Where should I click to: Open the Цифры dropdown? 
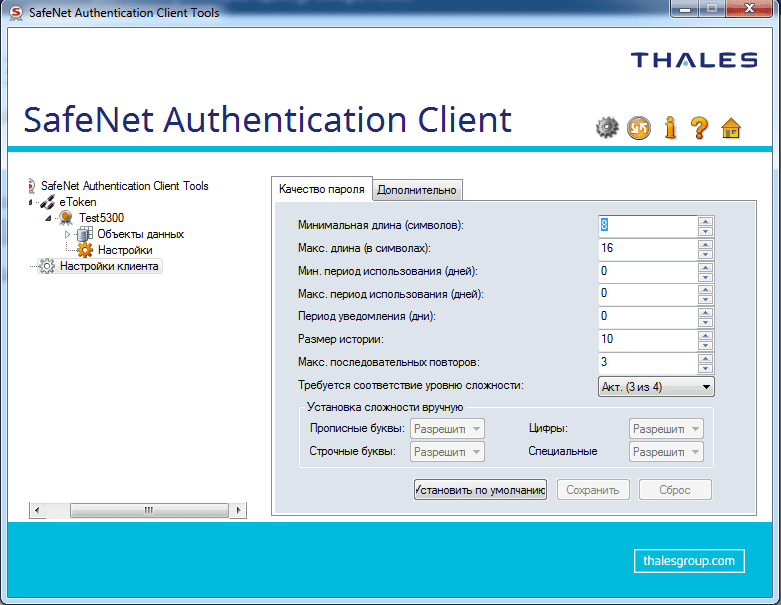[666, 429]
